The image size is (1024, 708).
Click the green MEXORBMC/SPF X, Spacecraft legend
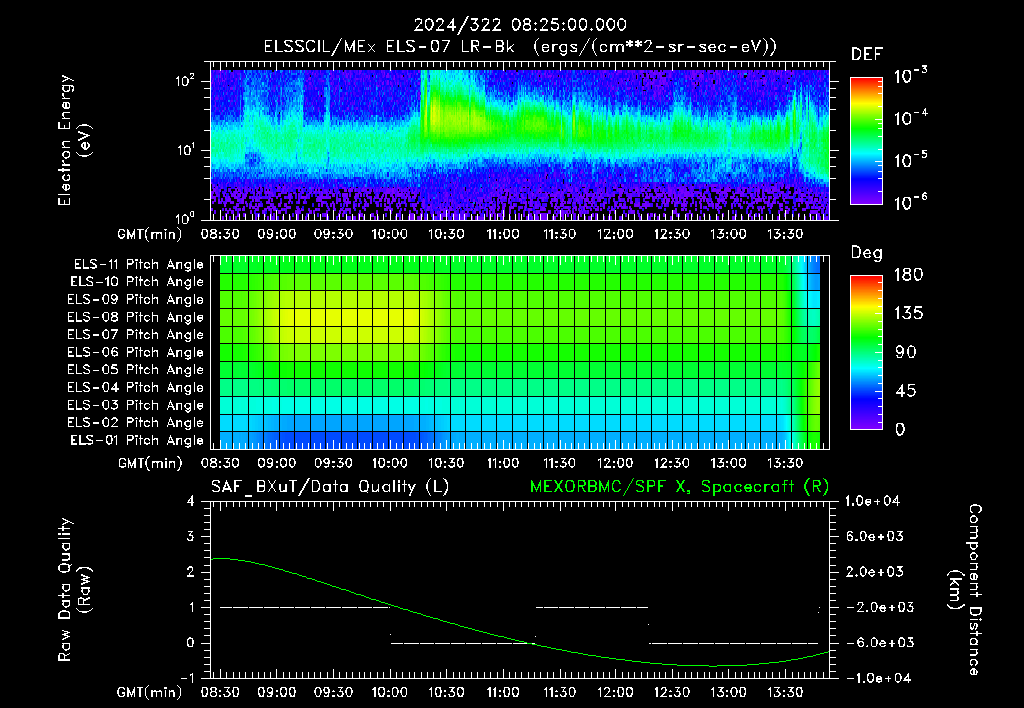tap(679, 487)
